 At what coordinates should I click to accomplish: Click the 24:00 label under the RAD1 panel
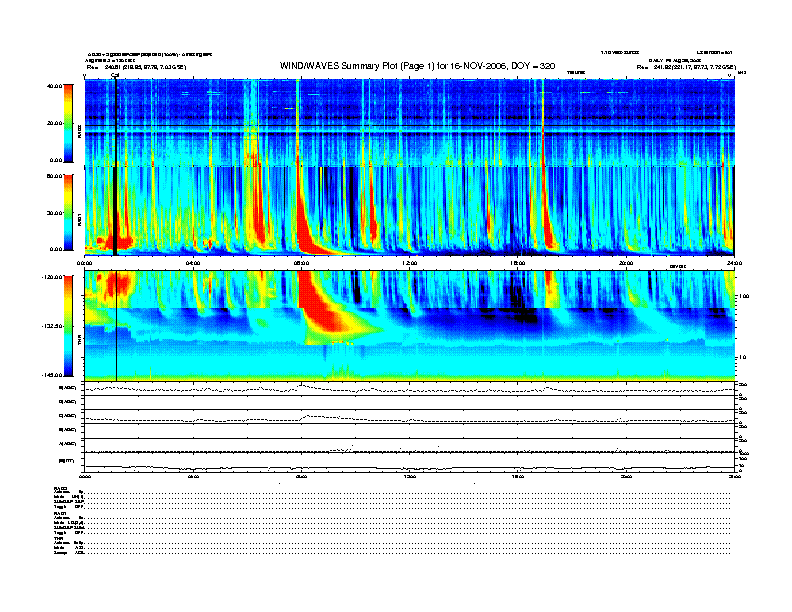734,263
